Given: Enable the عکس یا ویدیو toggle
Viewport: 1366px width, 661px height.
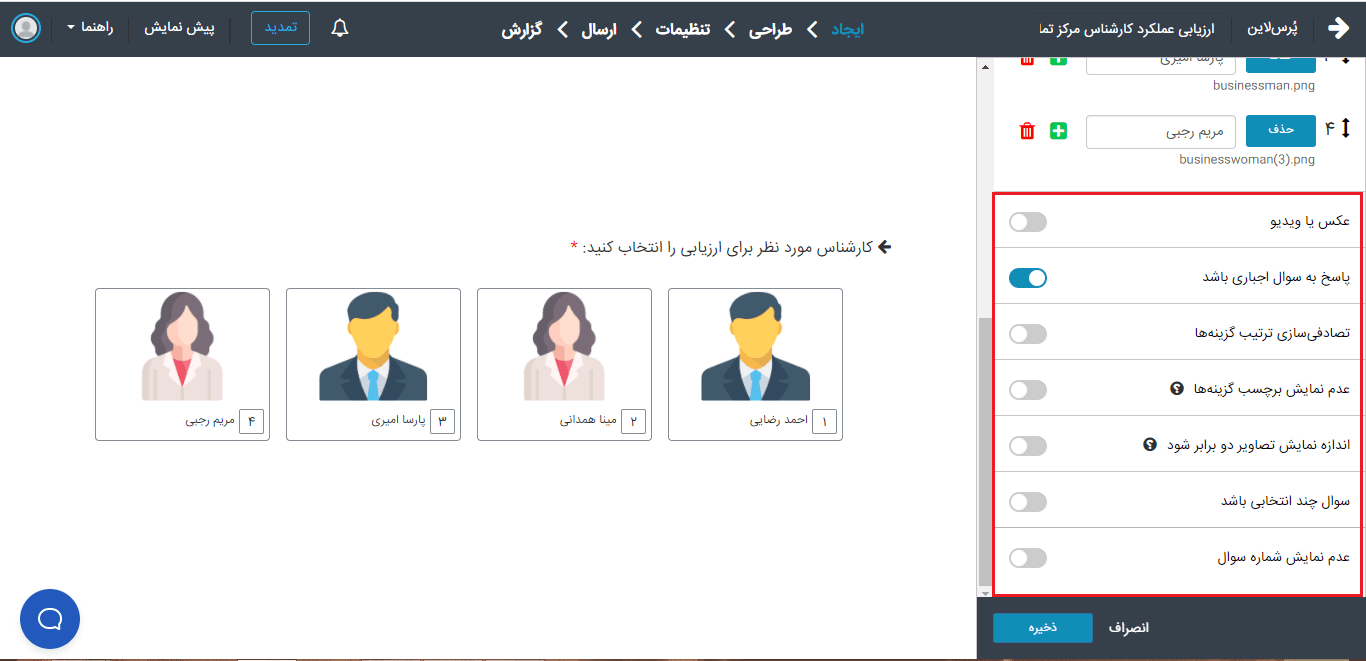Looking at the screenshot, I should pos(1028,222).
